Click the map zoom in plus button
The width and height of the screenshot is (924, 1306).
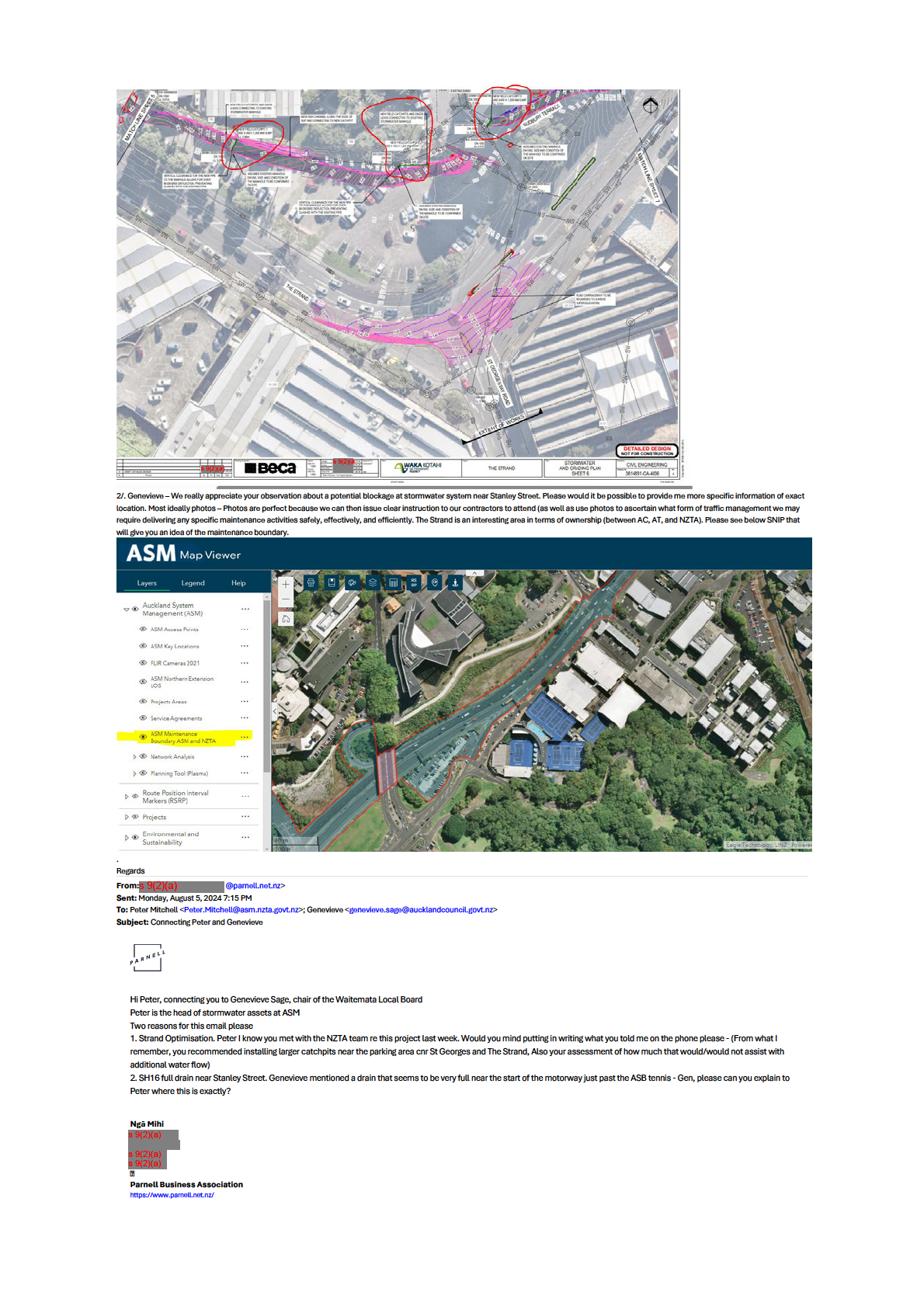286,585
